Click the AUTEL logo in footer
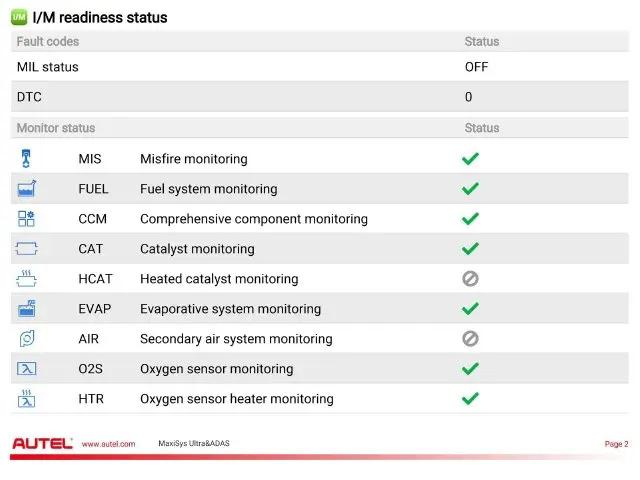This screenshot has width=640, height=480. [x=42, y=443]
